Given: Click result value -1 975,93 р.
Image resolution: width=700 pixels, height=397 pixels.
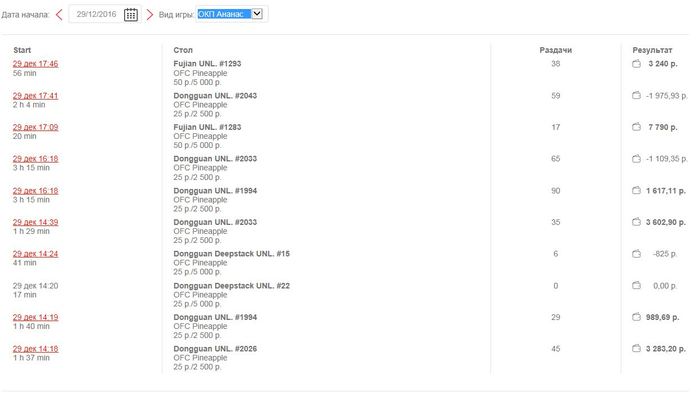Looking at the screenshot, I should click(667, 96).
